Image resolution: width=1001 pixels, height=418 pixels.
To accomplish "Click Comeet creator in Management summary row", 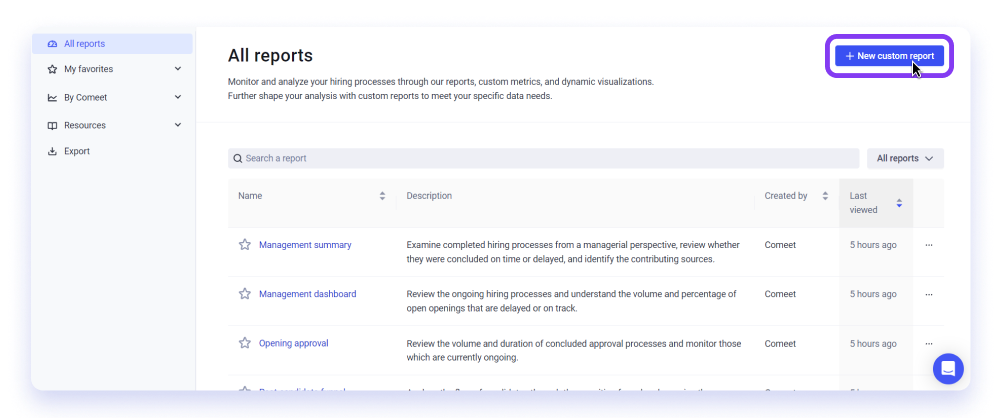I will (x=780, y=245).
